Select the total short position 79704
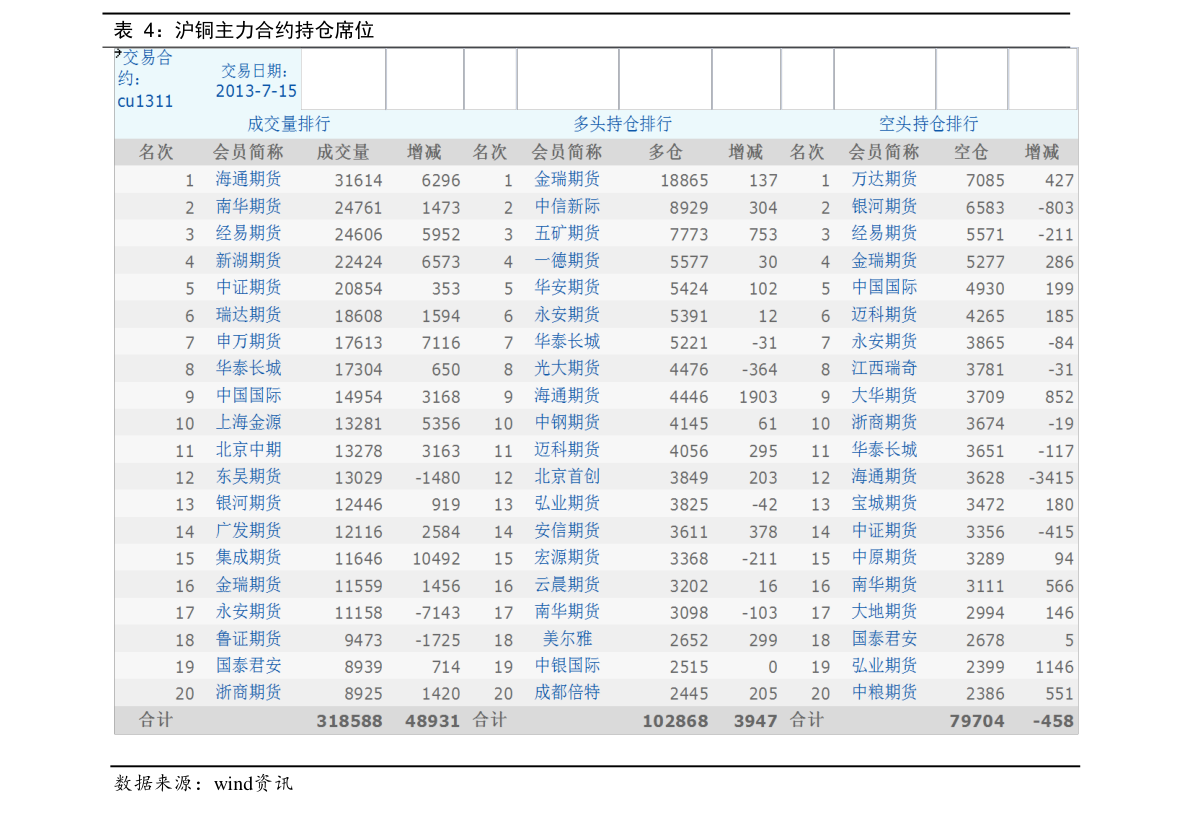The image size is (1191, 814). pos(977,721)
